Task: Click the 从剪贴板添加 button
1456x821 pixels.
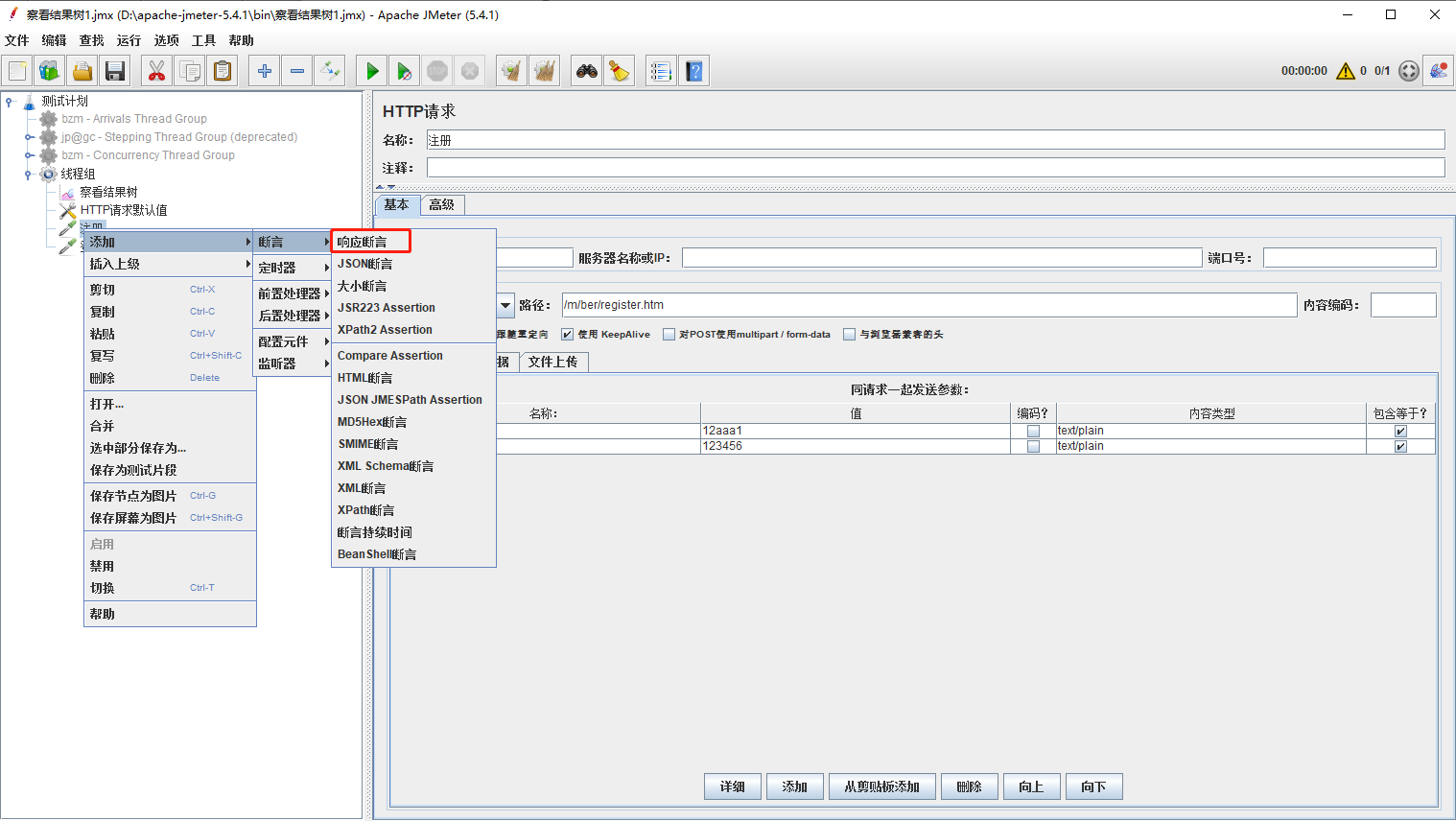Action: tap(882, 786)
